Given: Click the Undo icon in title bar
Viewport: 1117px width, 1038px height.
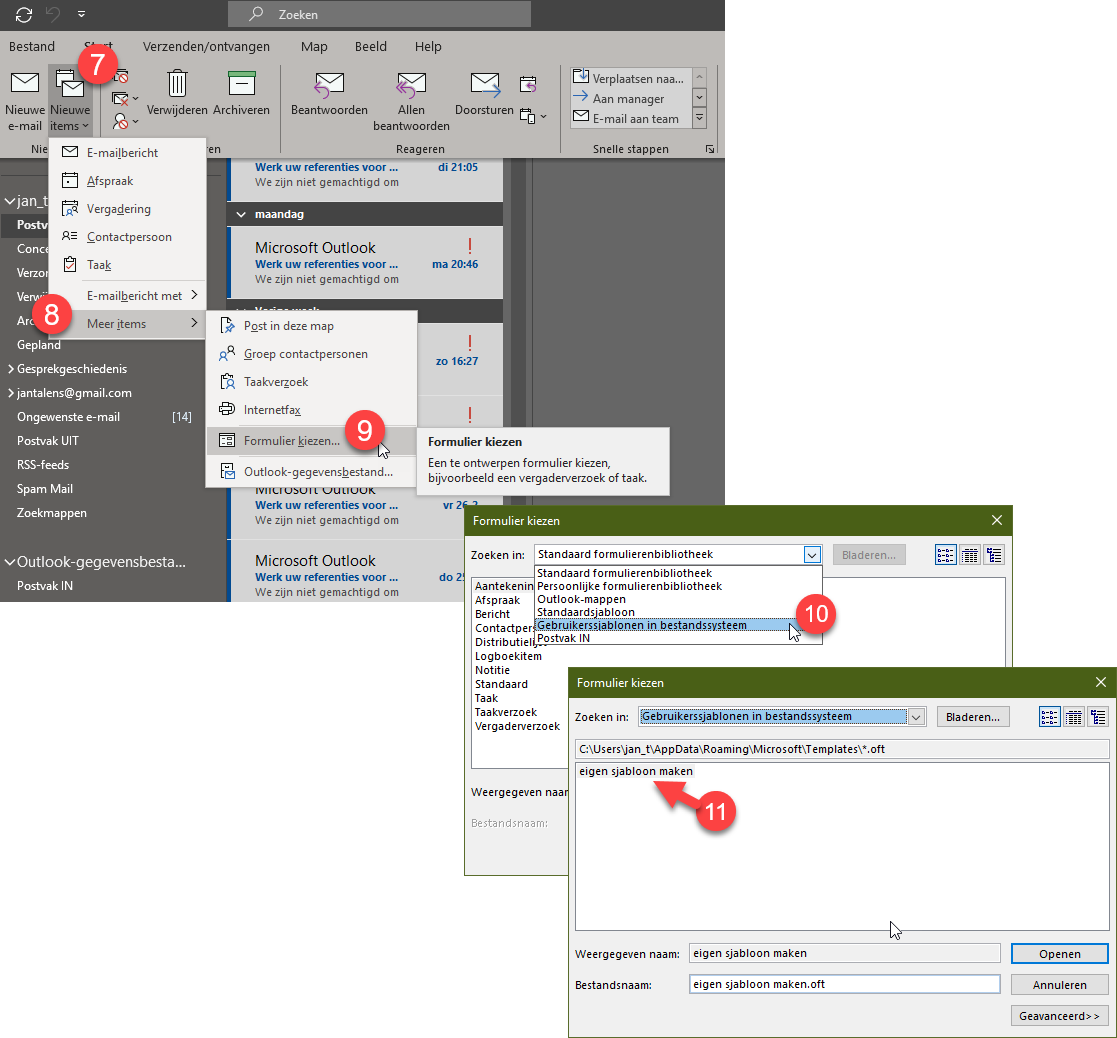Looking at the screenshot, I should (x=53, y=14).
